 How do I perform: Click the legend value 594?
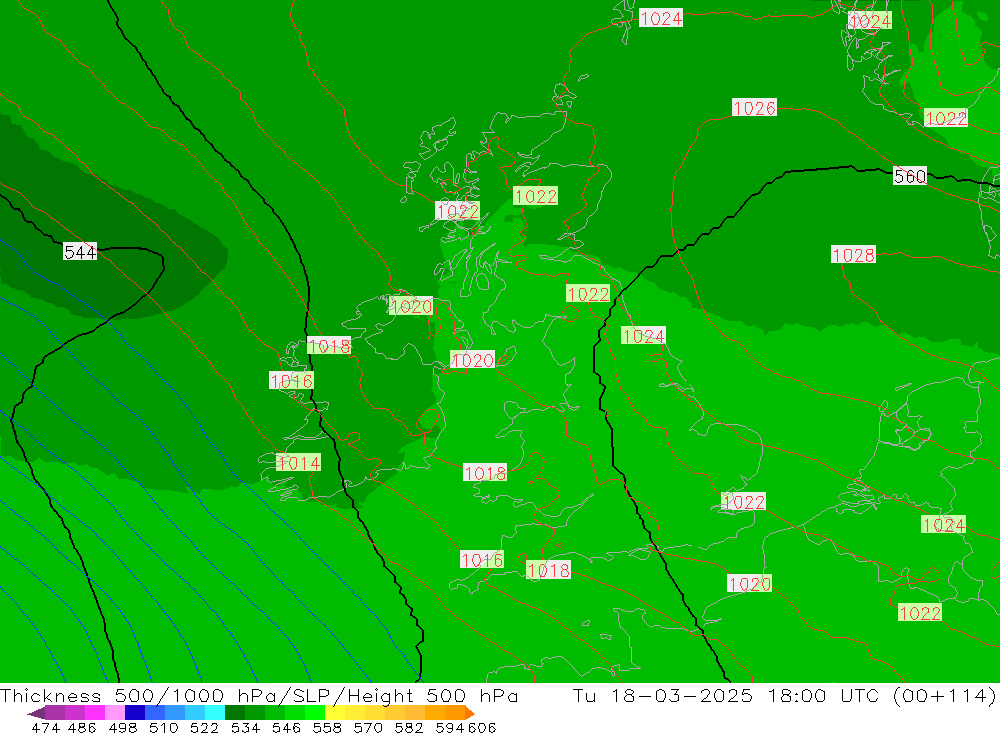tap(450, 727)
